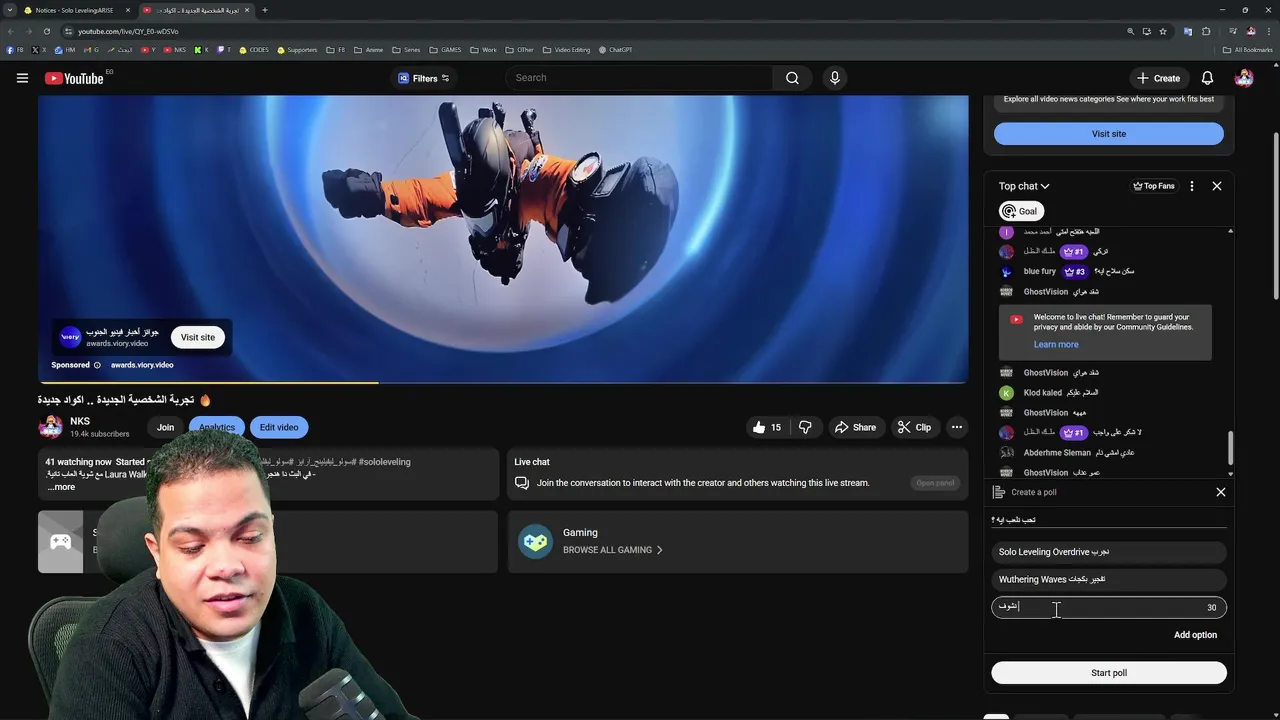Open the All Bookmarks folder
Screen dimensions: 1280x720
pyautogui.click(x=1248, y=50)
